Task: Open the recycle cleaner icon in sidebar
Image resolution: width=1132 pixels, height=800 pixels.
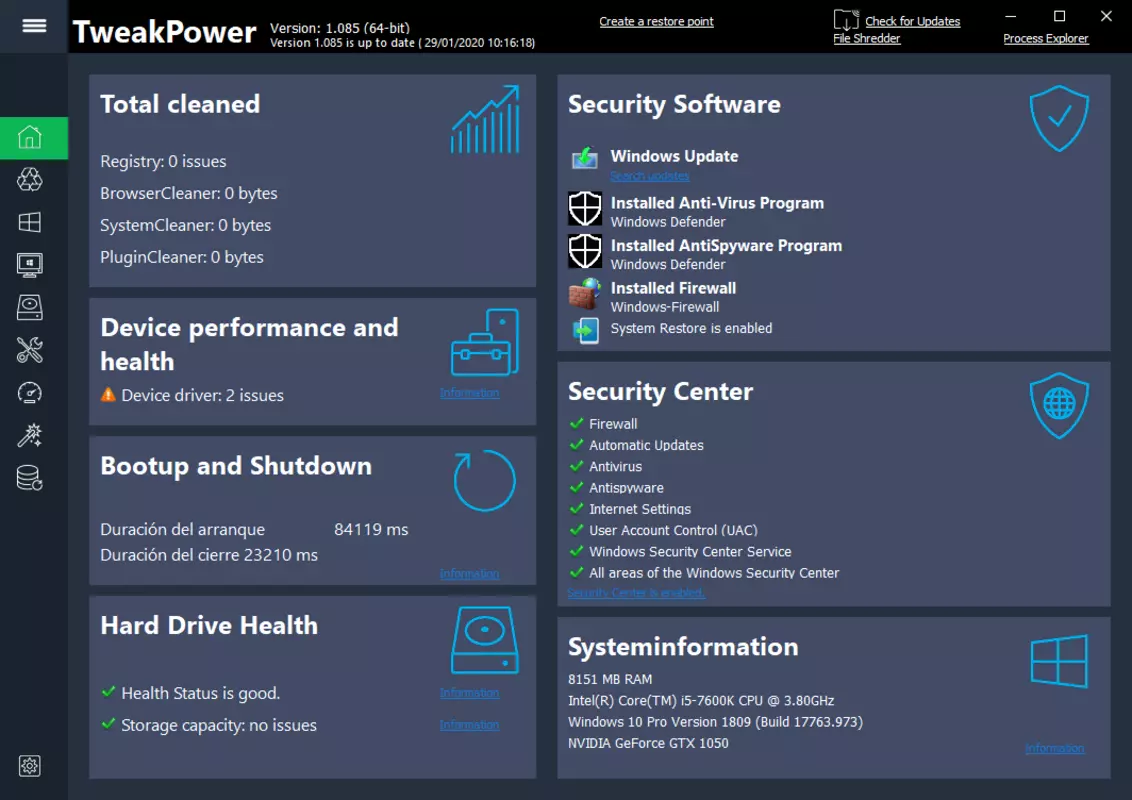Action: click(30, 179)
